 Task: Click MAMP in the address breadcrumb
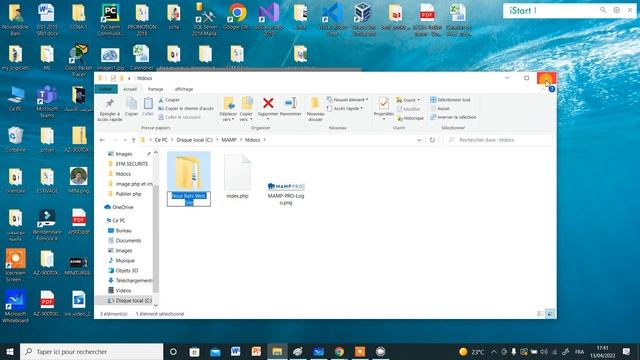[229, 140]
